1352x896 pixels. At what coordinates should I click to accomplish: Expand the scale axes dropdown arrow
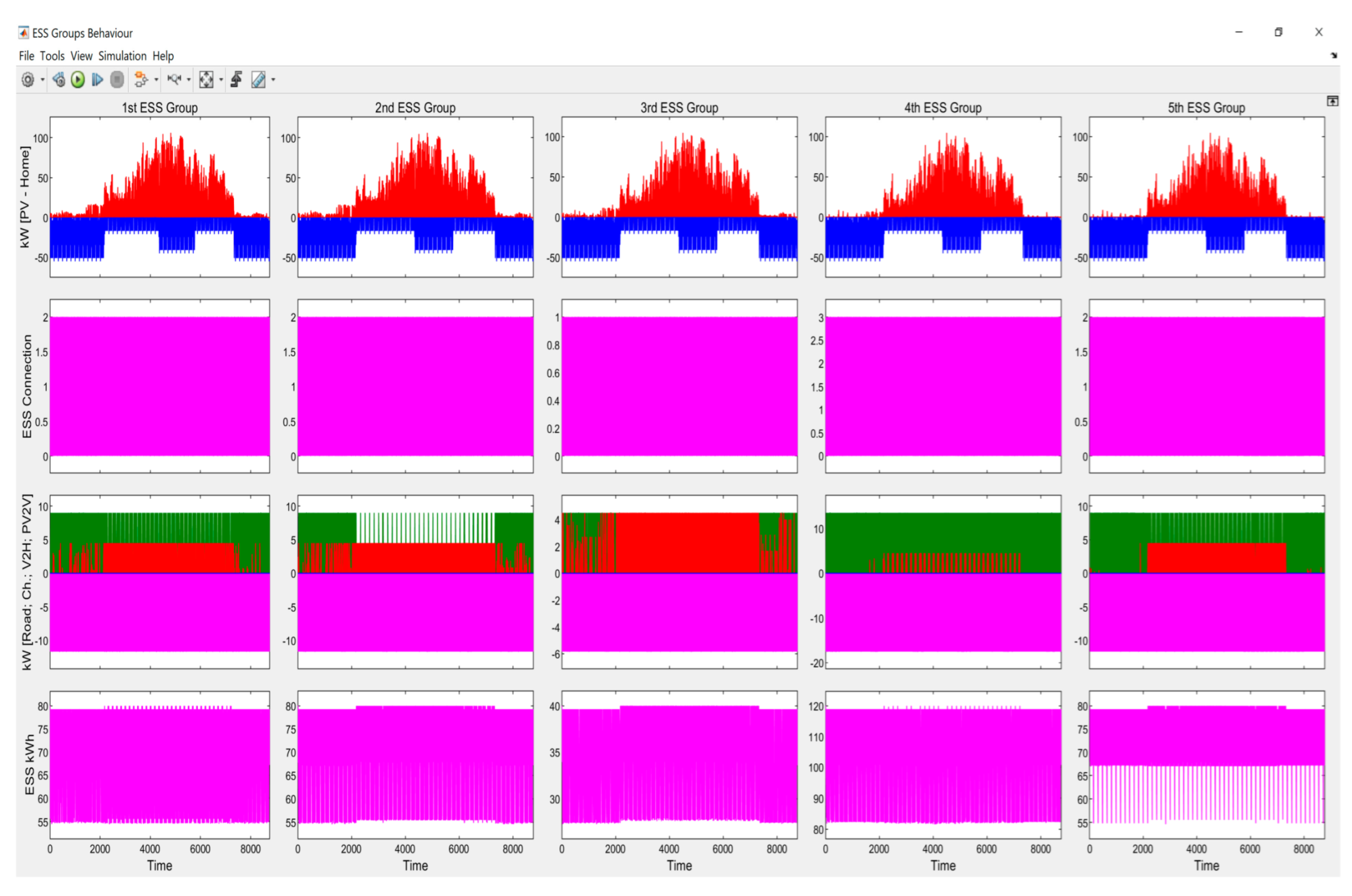tap(221, 80)
